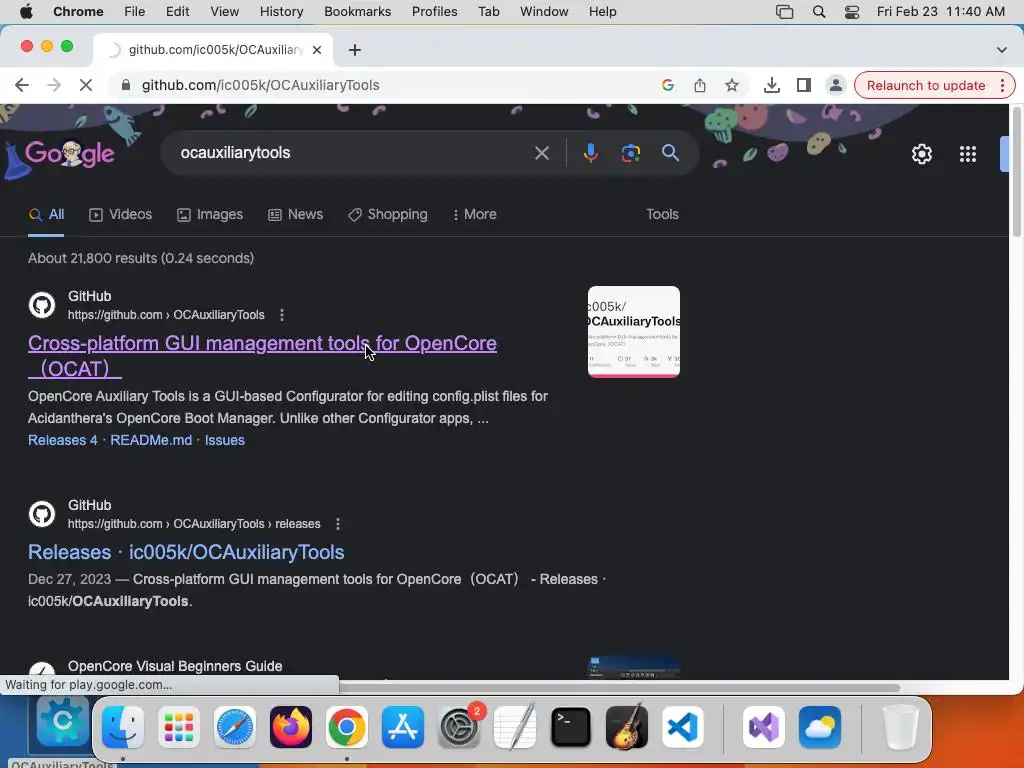Open Cross-platform GUI management tools result
Screen dimensions: 1024x768
(x=262, y=356)
